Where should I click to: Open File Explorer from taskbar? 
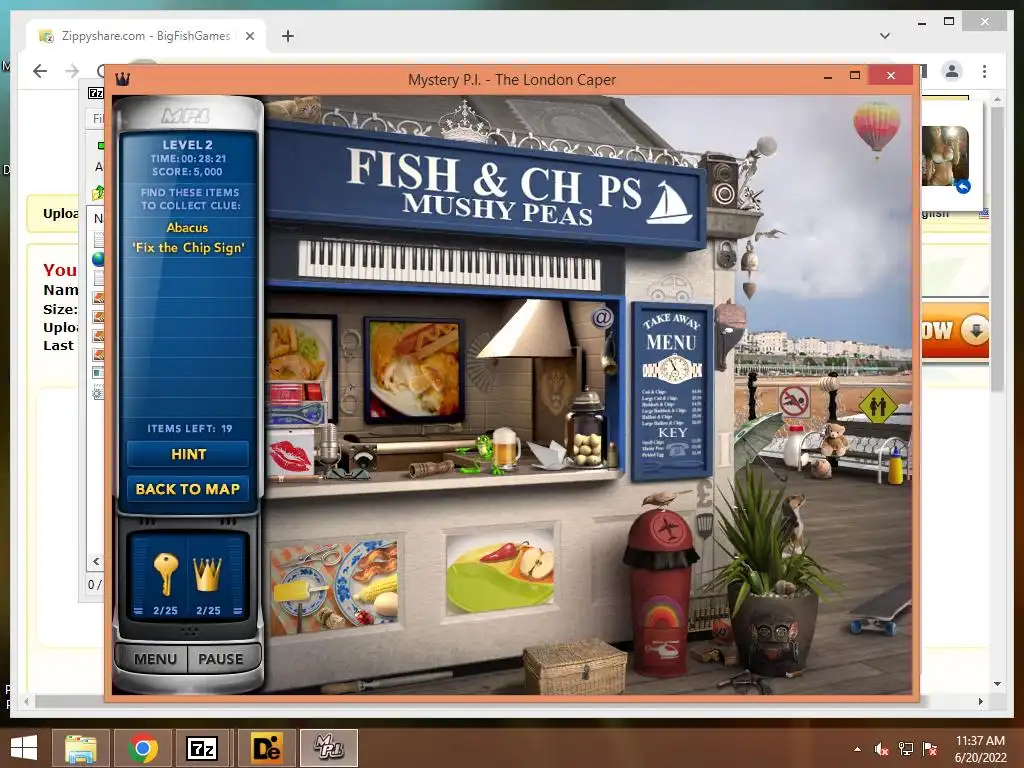click(x=80, y=748)
